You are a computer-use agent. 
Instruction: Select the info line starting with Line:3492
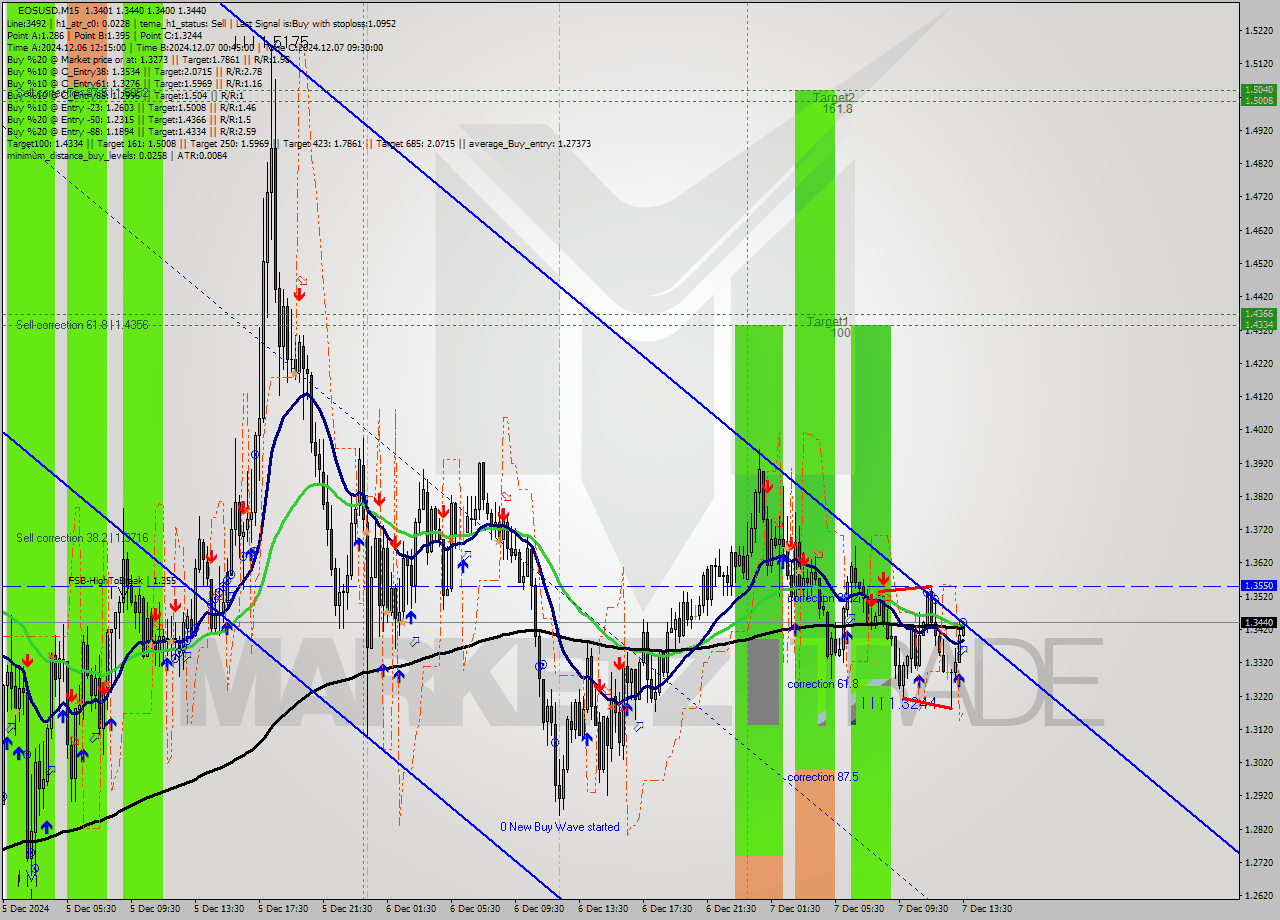point(201,23)
